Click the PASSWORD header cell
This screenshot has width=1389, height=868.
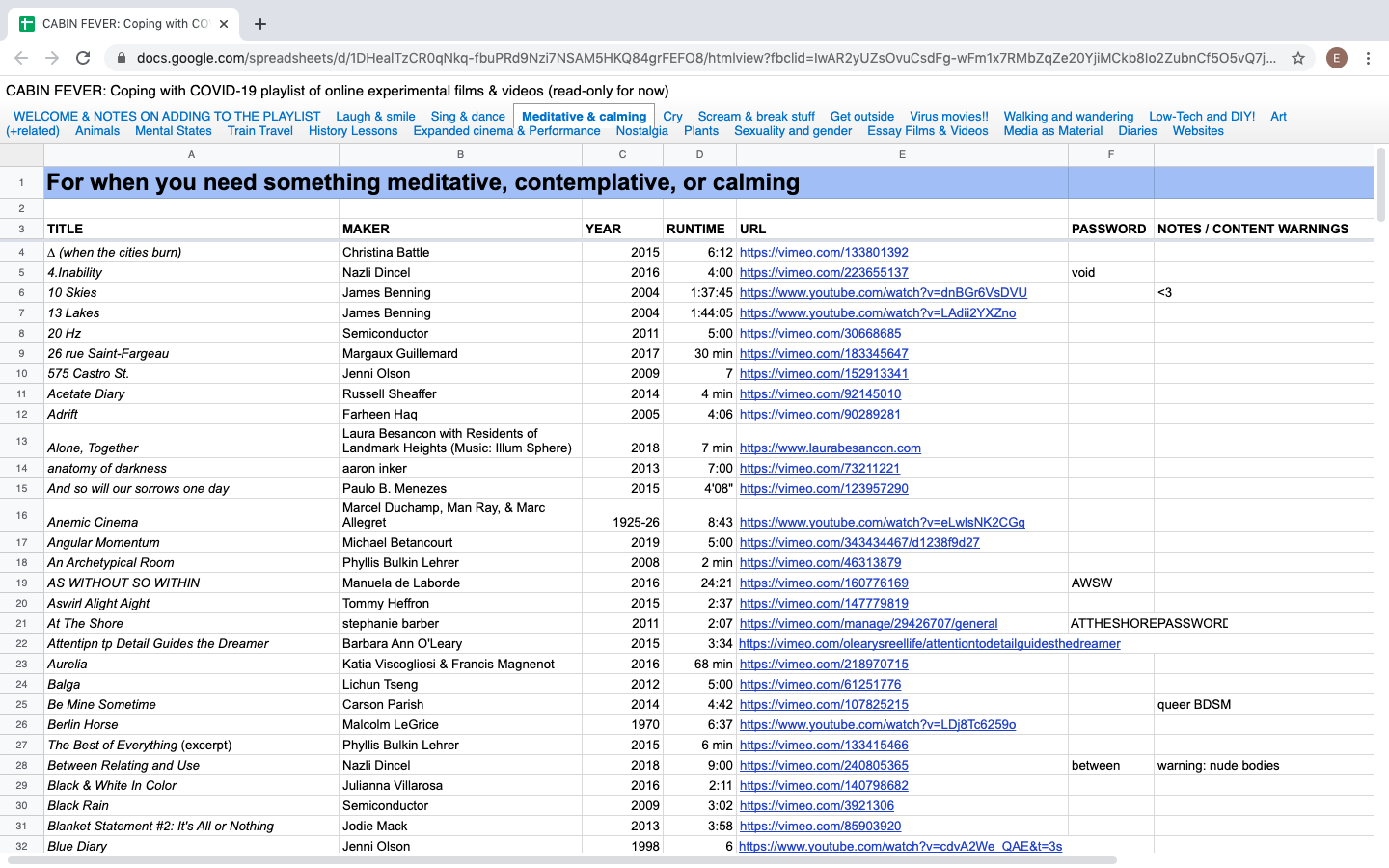coord(1110,229)
